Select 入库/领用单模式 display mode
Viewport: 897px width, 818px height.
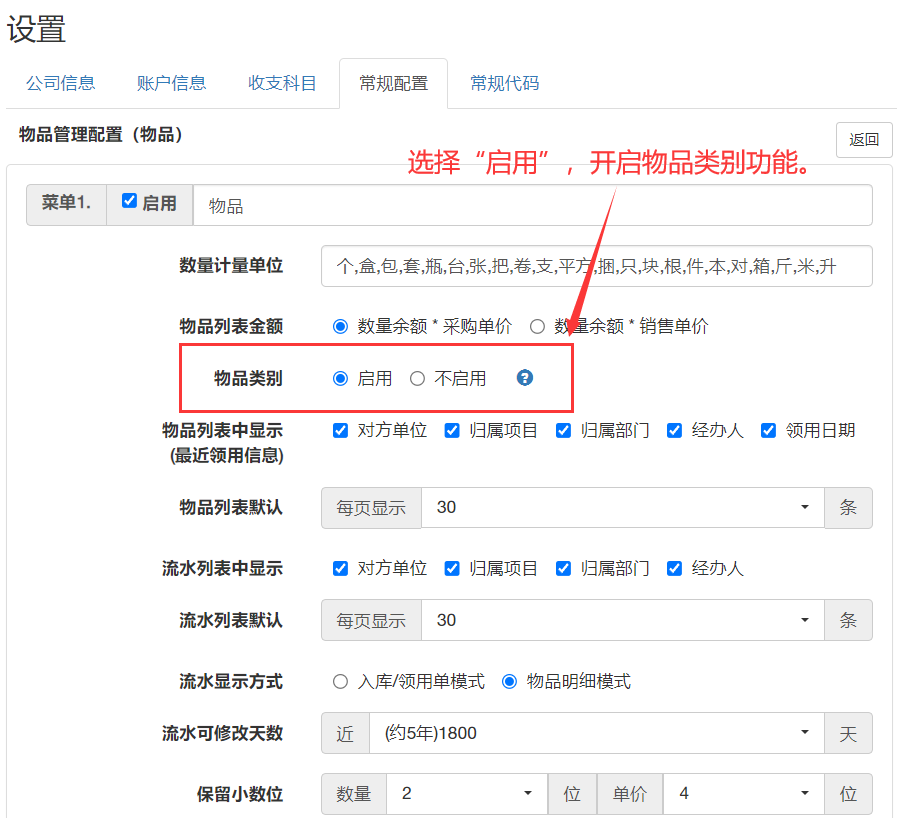[x=341, y=681]
